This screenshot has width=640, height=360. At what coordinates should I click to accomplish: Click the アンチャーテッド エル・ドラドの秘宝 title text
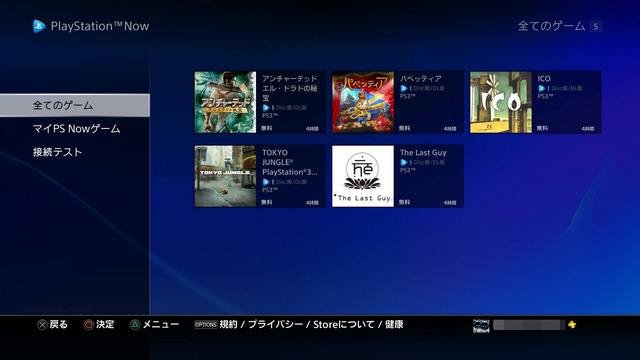[289, 88]
